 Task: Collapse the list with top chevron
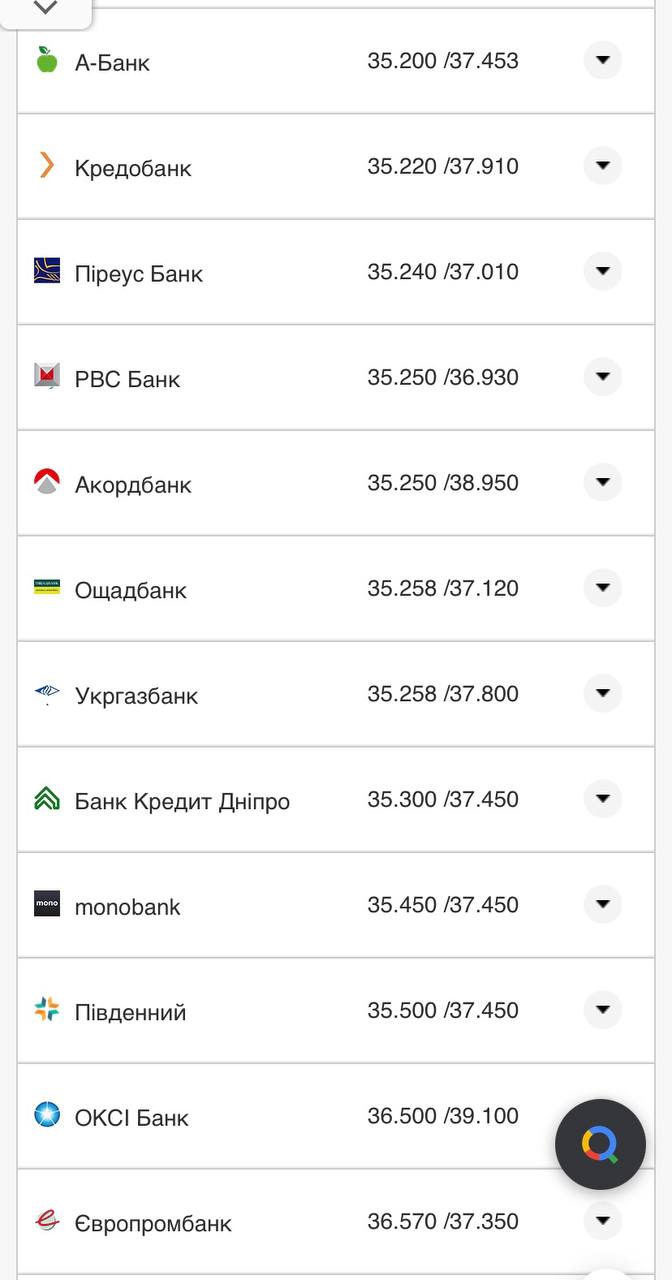pyautogui.click(x=45, y=8)
